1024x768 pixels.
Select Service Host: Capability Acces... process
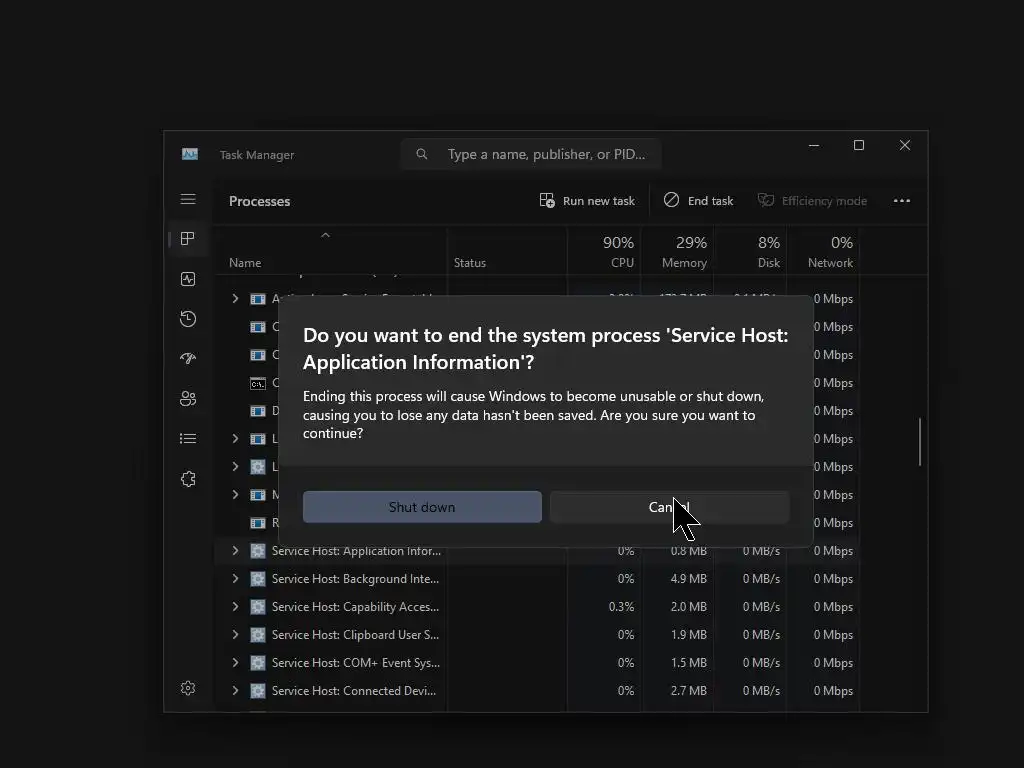355,607
